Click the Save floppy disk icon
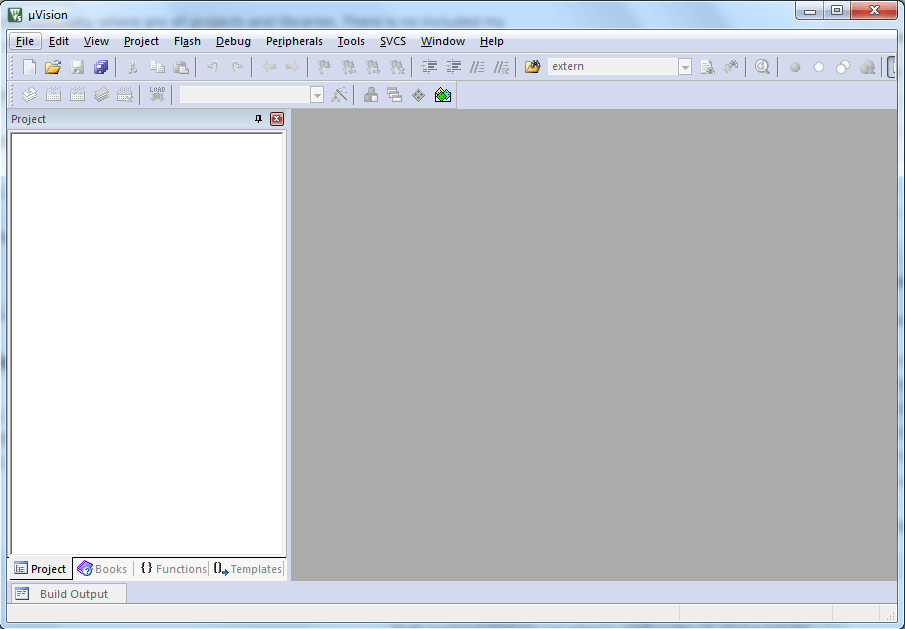 point(77,67)
